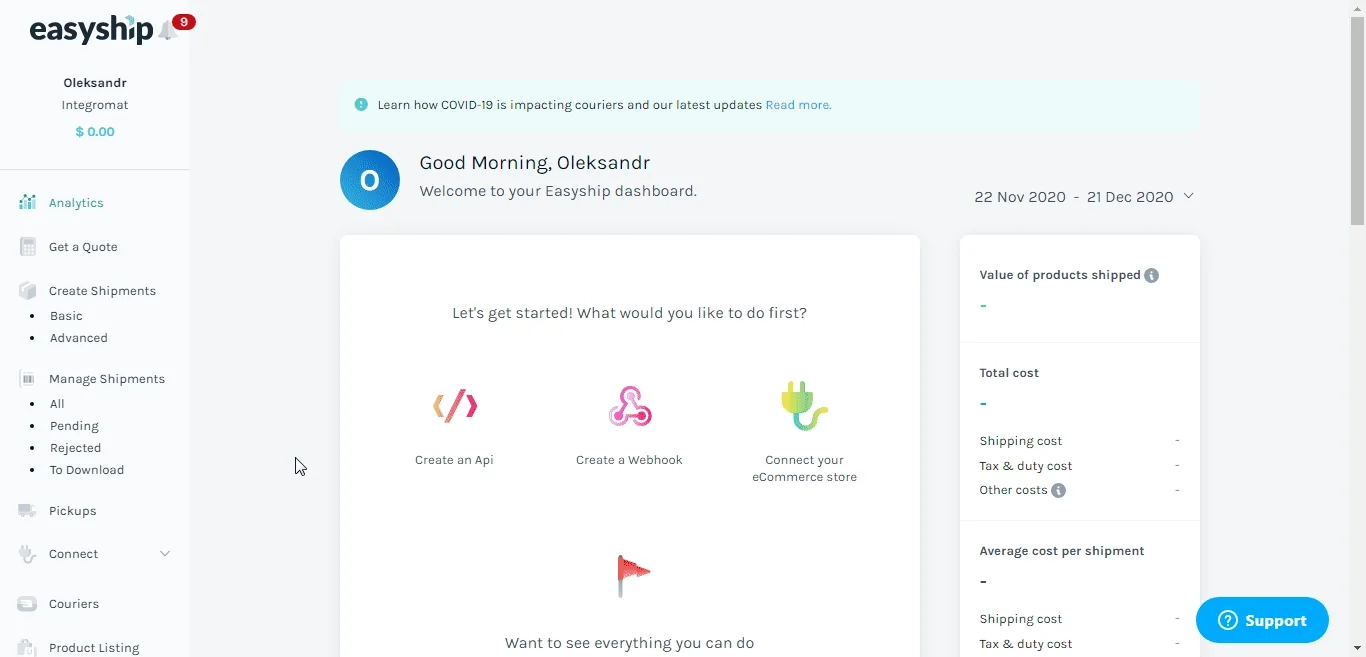
Task: Click the Manage Shipments sidebar heading
Action: coord(107,379)
